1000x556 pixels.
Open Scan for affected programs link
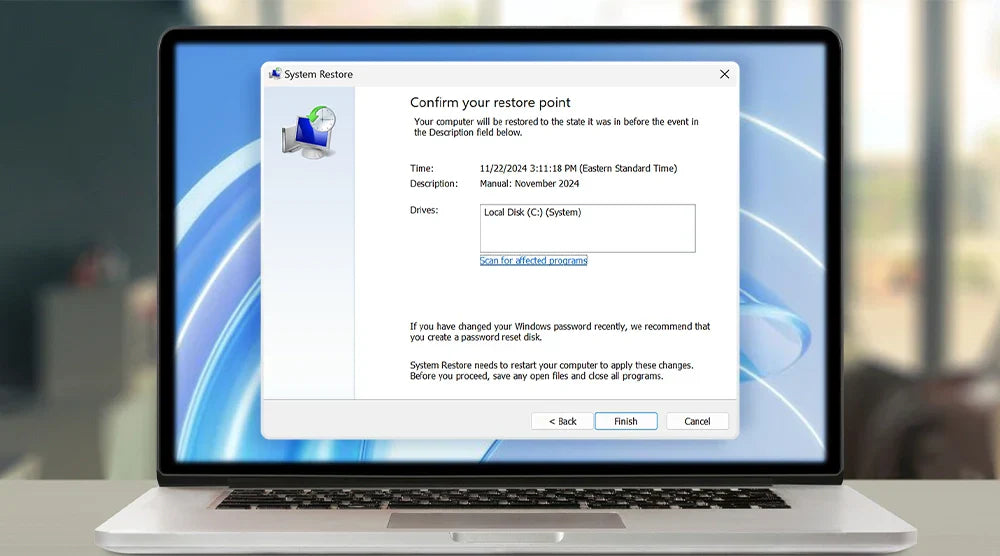pos(533,261)
